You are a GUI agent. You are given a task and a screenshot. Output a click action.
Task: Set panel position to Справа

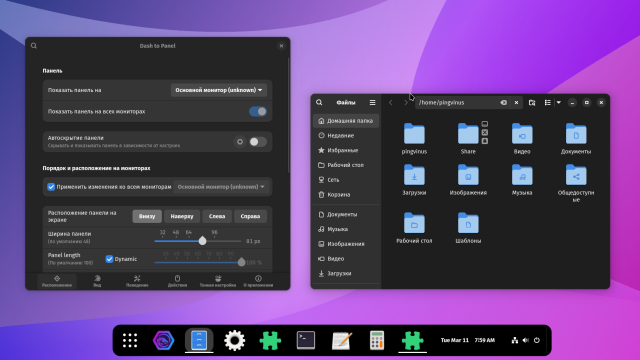tap(250, 216)
